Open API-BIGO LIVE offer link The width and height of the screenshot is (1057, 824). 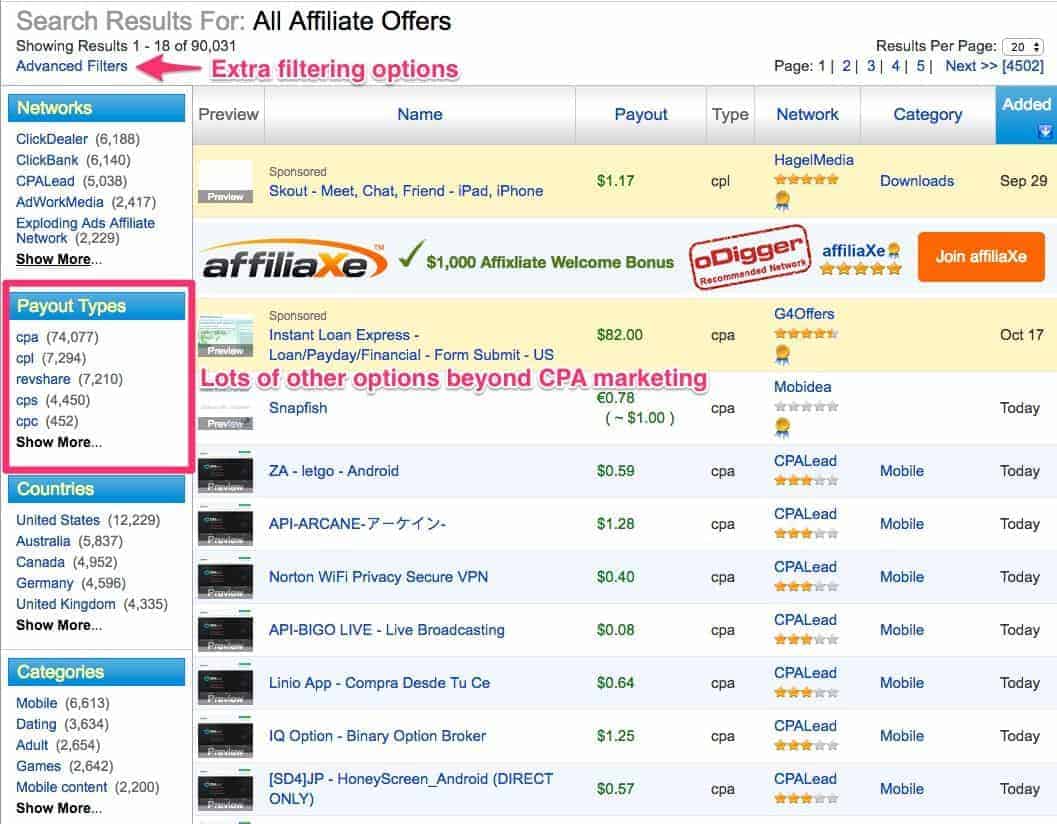(386, 630)
